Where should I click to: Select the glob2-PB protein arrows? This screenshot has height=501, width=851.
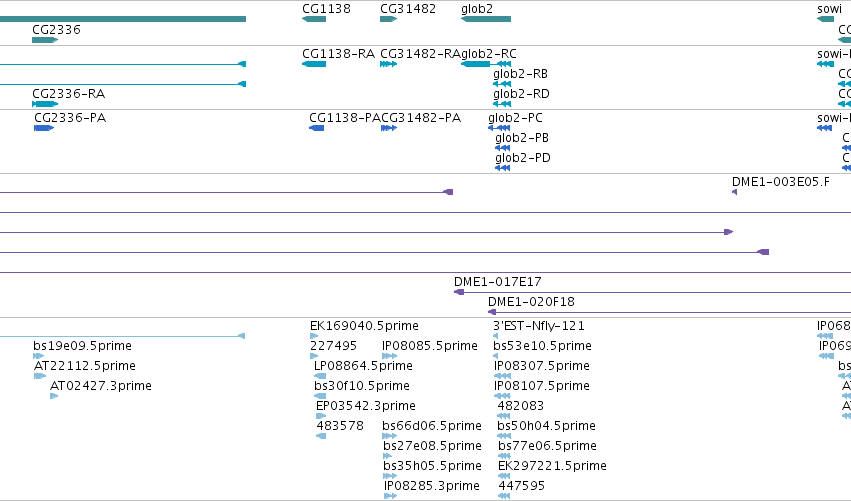click(503, 148)
